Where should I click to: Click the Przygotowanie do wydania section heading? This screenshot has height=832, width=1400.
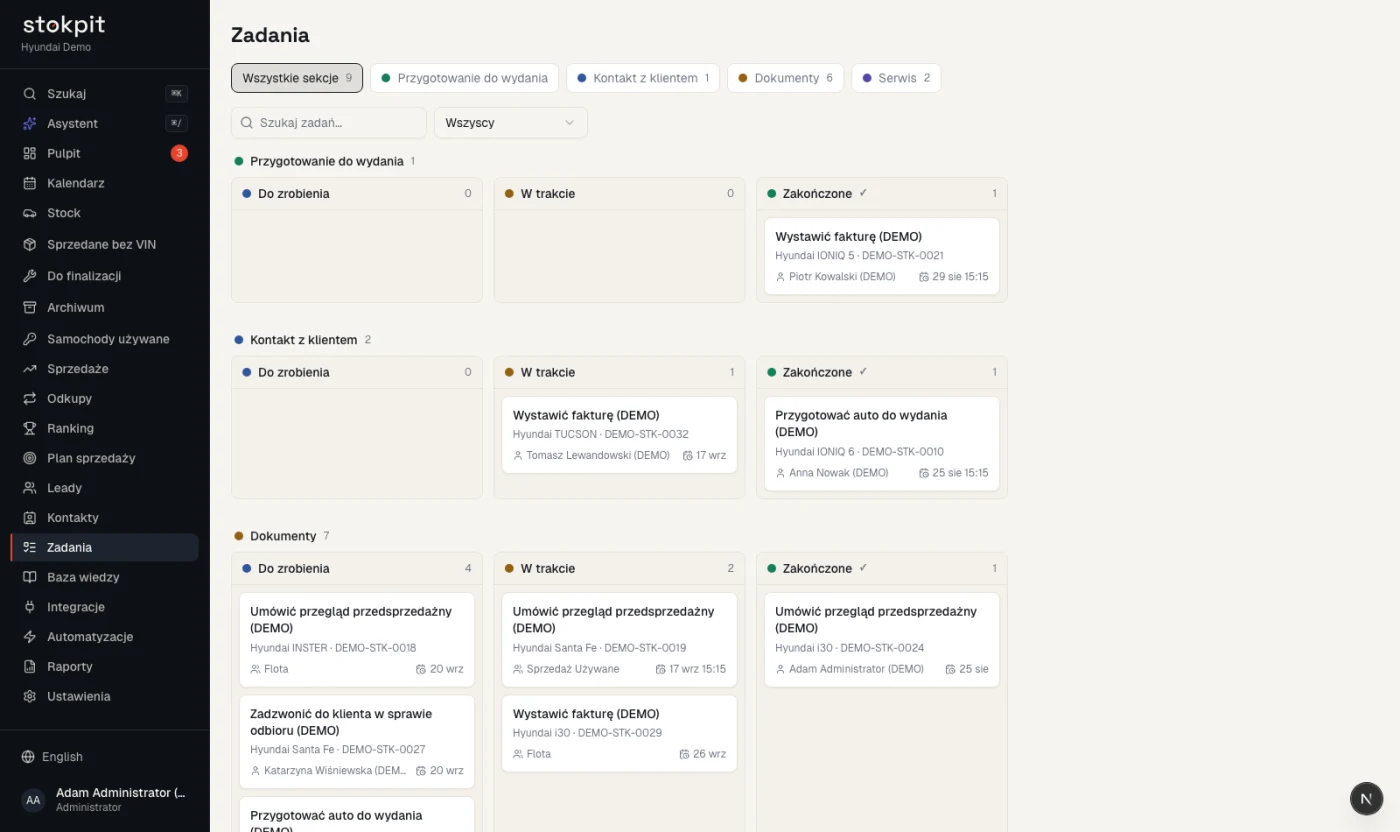[327, 161]
